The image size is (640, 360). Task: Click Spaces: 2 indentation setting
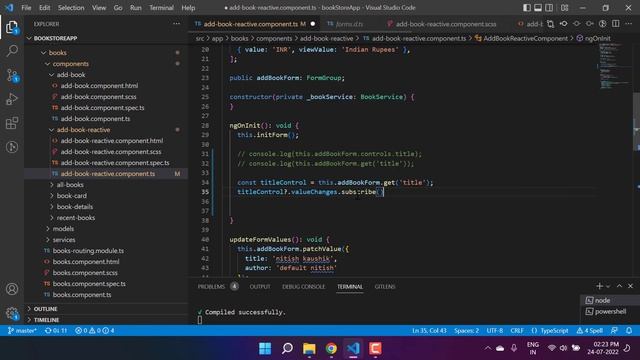point(466,331)
